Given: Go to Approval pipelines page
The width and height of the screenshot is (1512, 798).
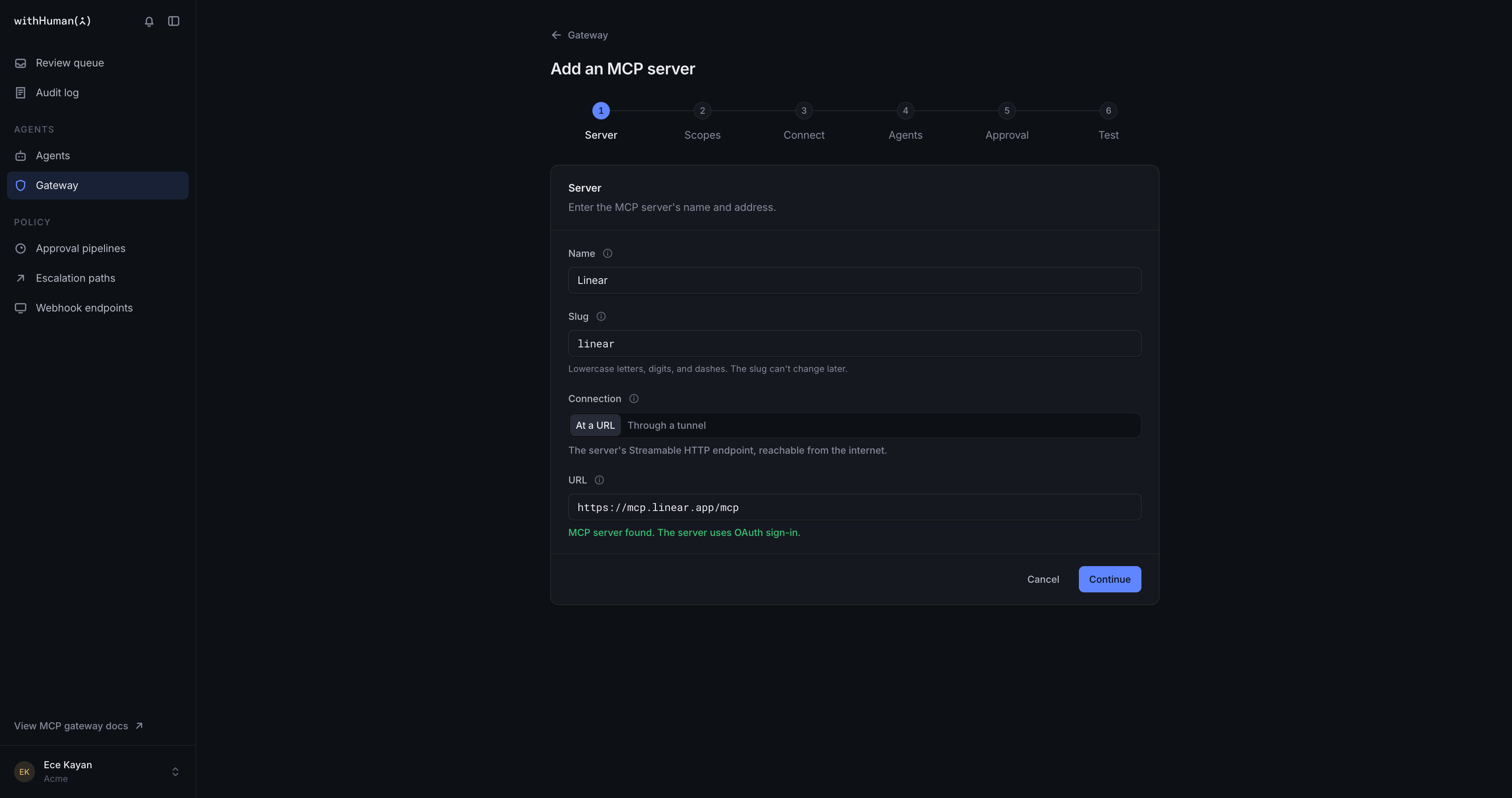Looking at the screenshot, I should click(x=98, y=248).
